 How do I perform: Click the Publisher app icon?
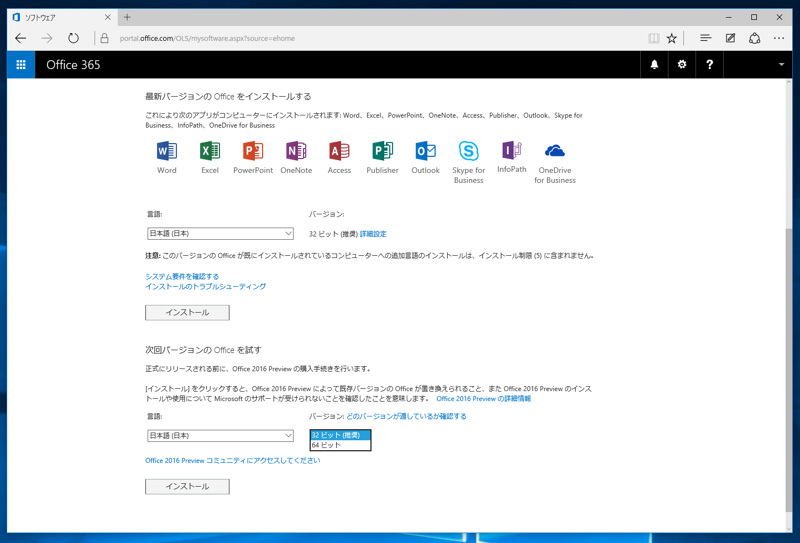[382, 151]
